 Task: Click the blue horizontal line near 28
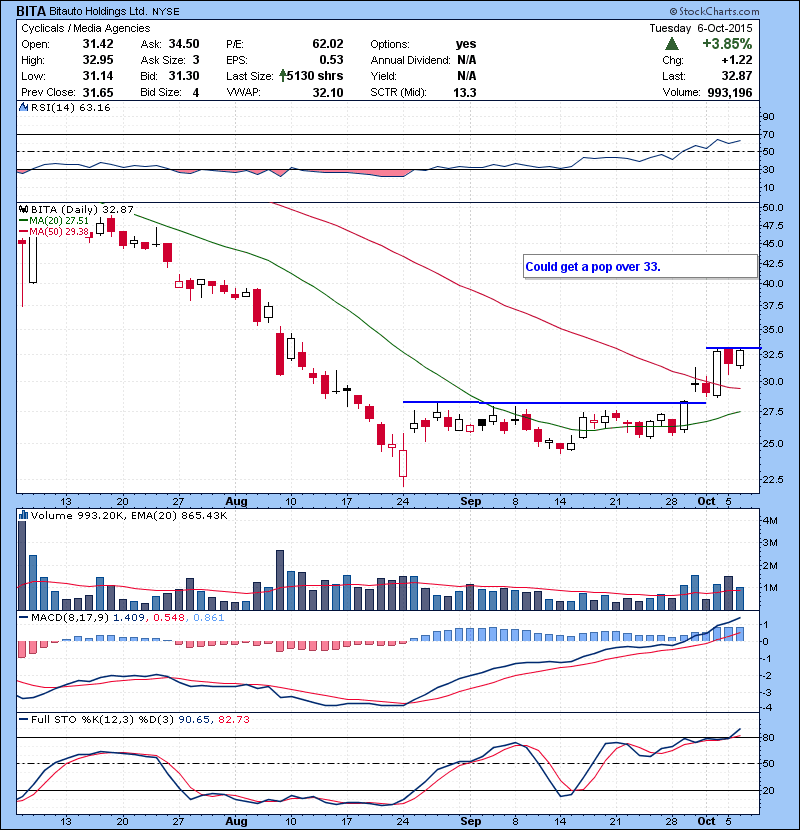tap(554, 403)
